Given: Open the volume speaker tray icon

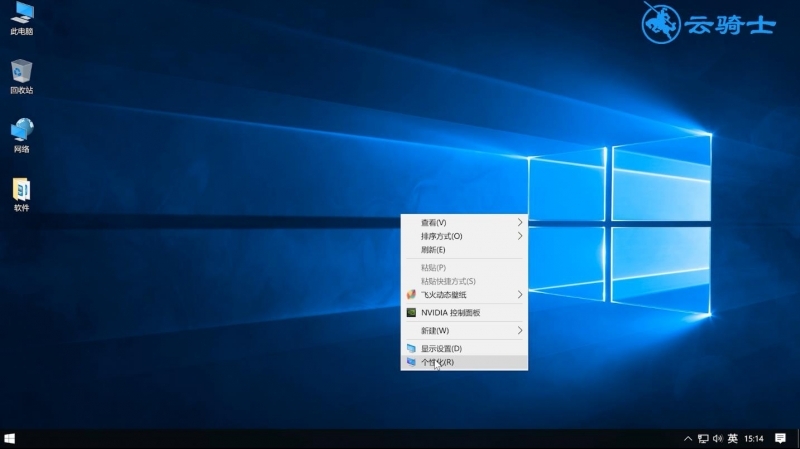Looking at the screenshot, I should pyautogui.click(x=718, y=438).
